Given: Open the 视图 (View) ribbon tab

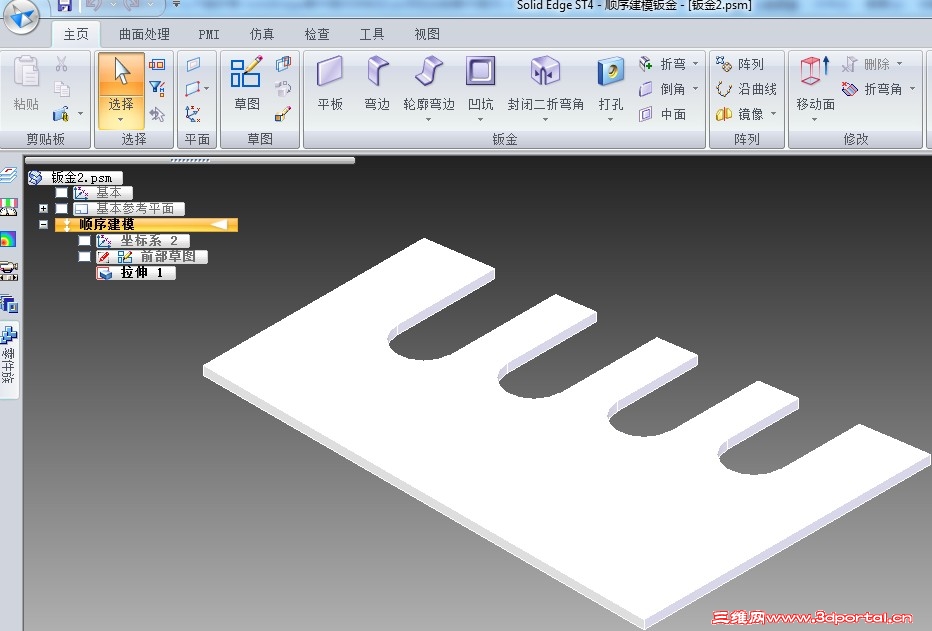Looking at the screenshot, I should click(x=427, y=34).
